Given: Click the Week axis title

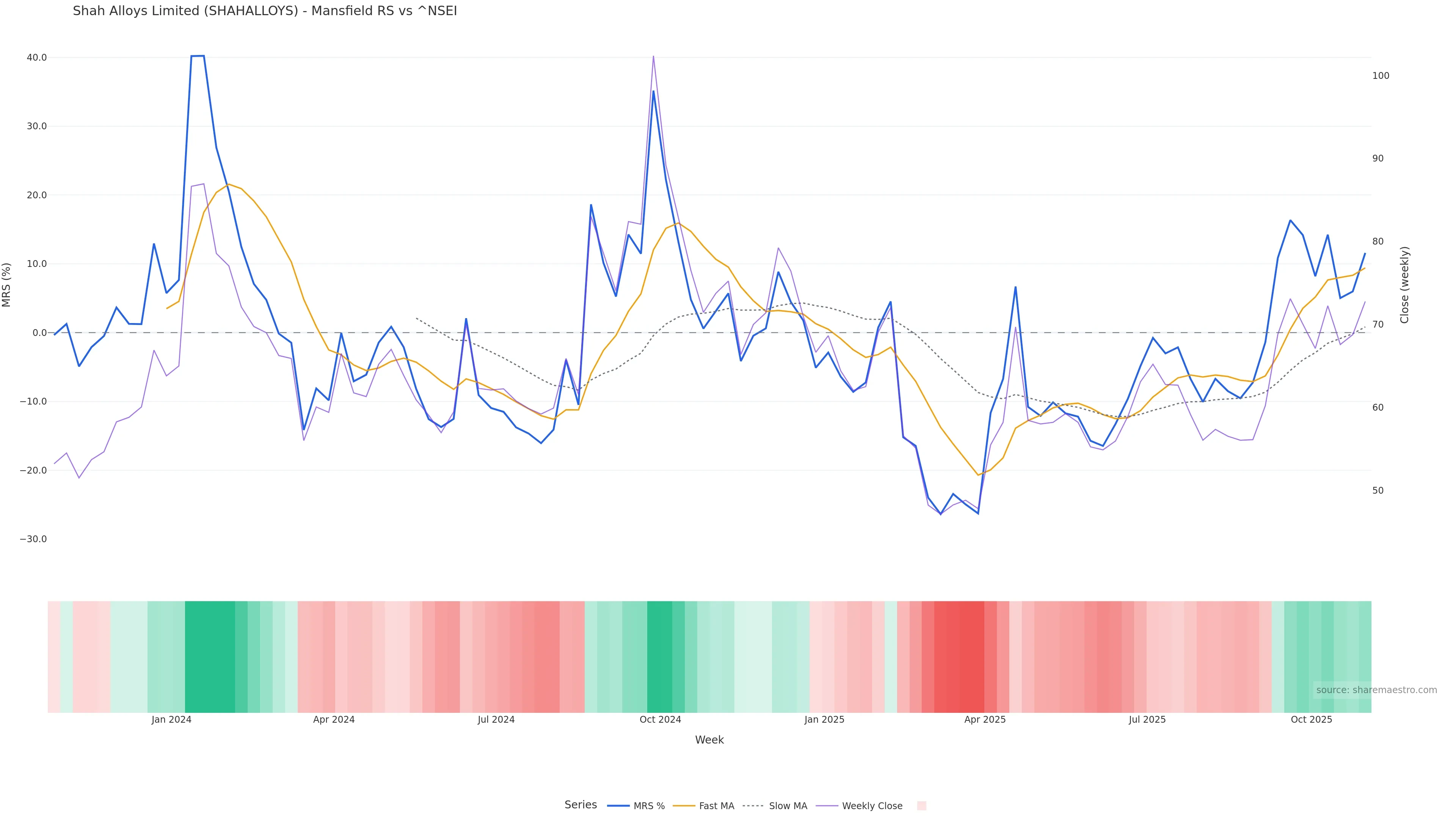Looking at the screenshot, I should click(709, 740).
